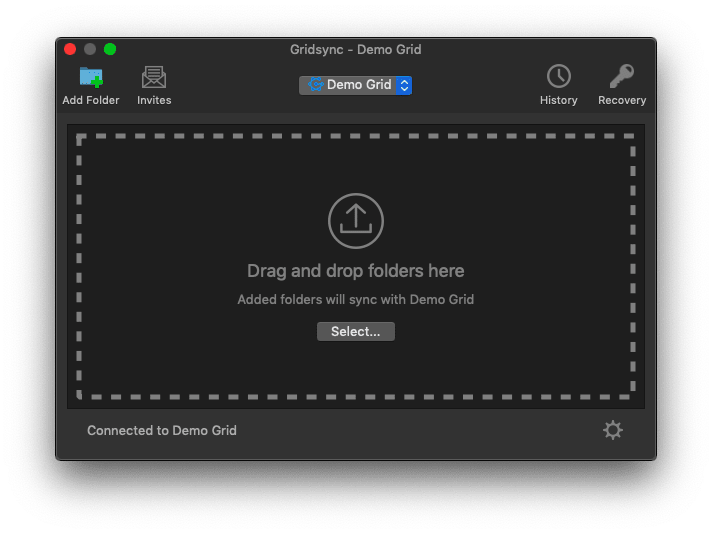
Task: Click the Add Folder toolbar icon
Action: pyautogui.click(x=91, y=77)
